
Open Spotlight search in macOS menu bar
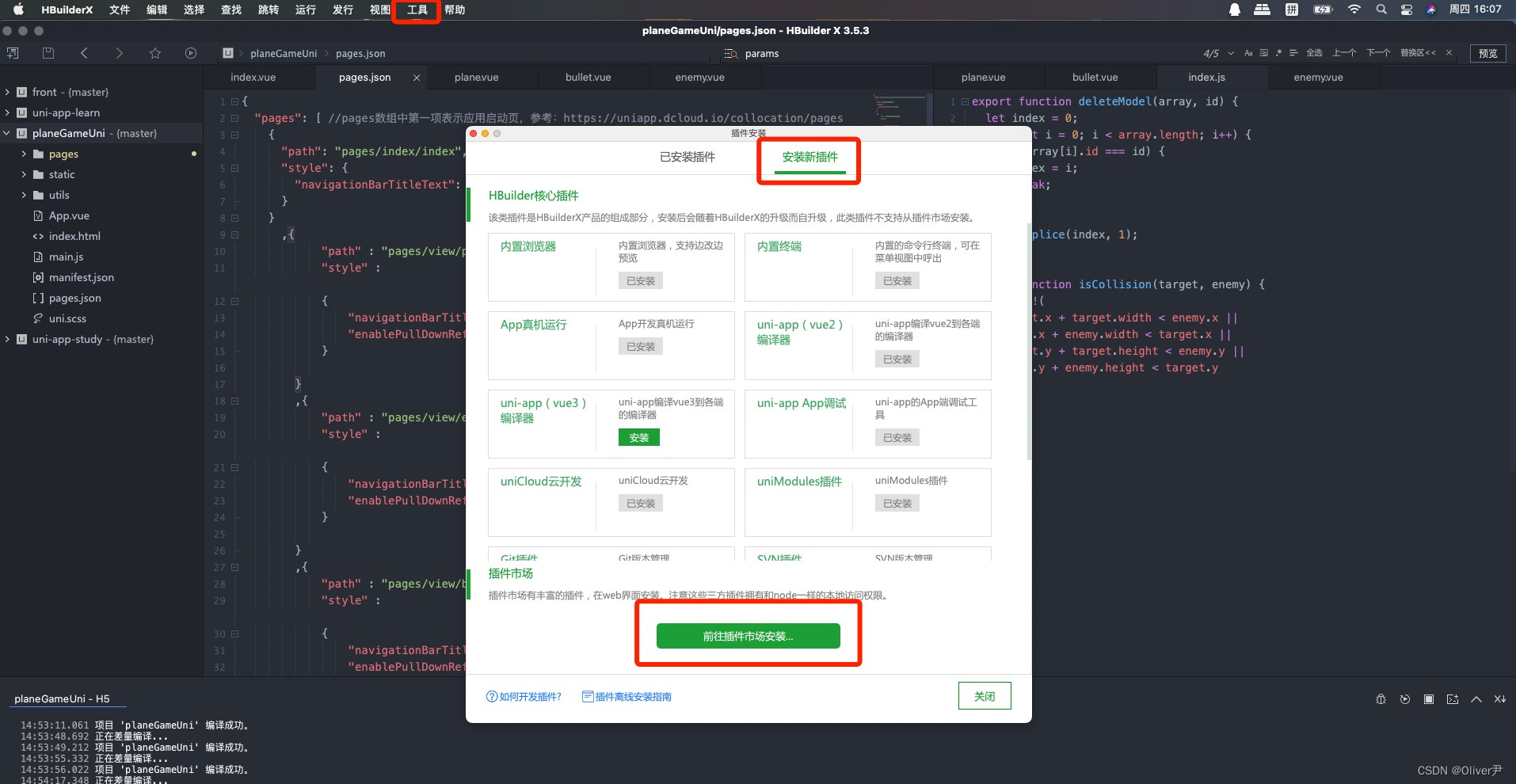[1381, 10]
